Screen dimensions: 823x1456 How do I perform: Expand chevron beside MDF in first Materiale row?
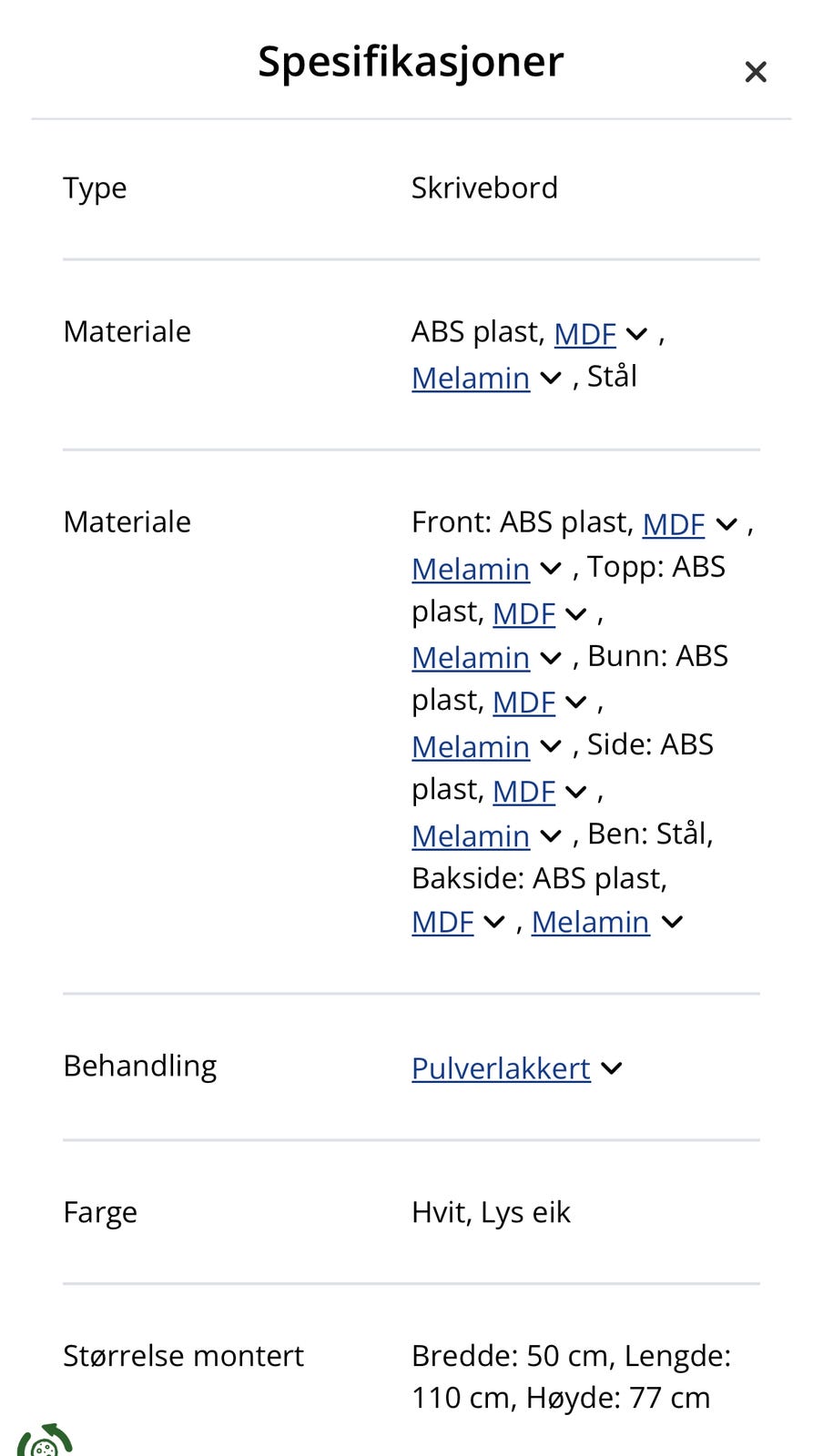pos(637,334)
